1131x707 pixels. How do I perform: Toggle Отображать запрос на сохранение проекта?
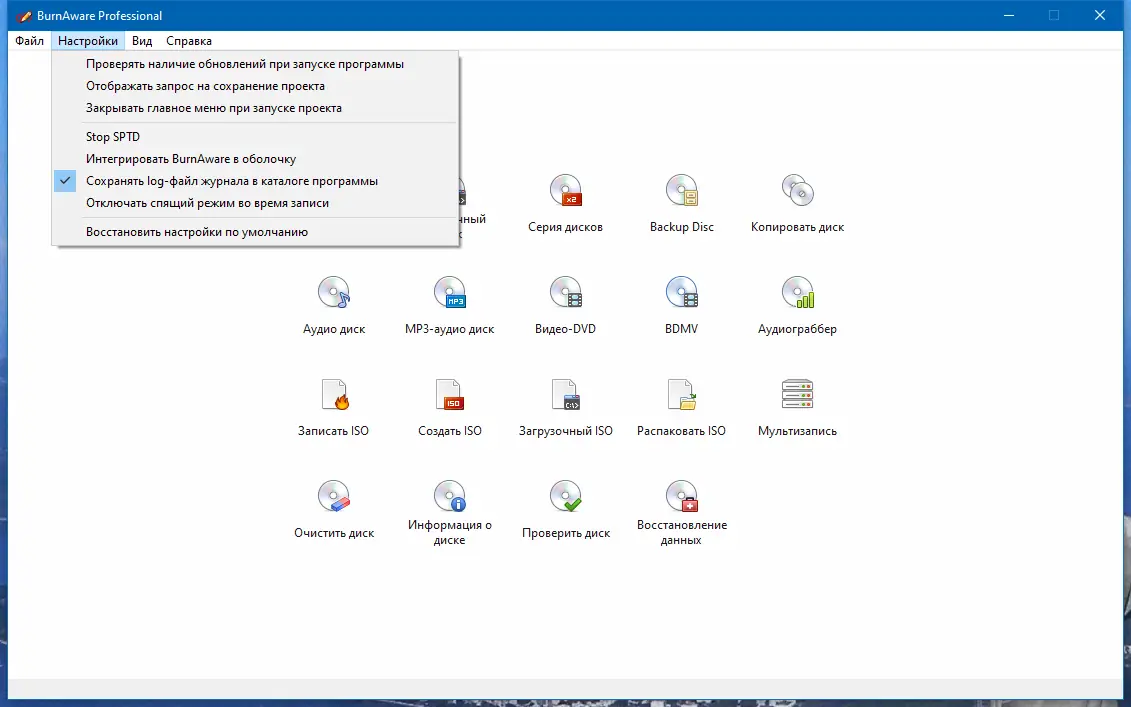255,86
